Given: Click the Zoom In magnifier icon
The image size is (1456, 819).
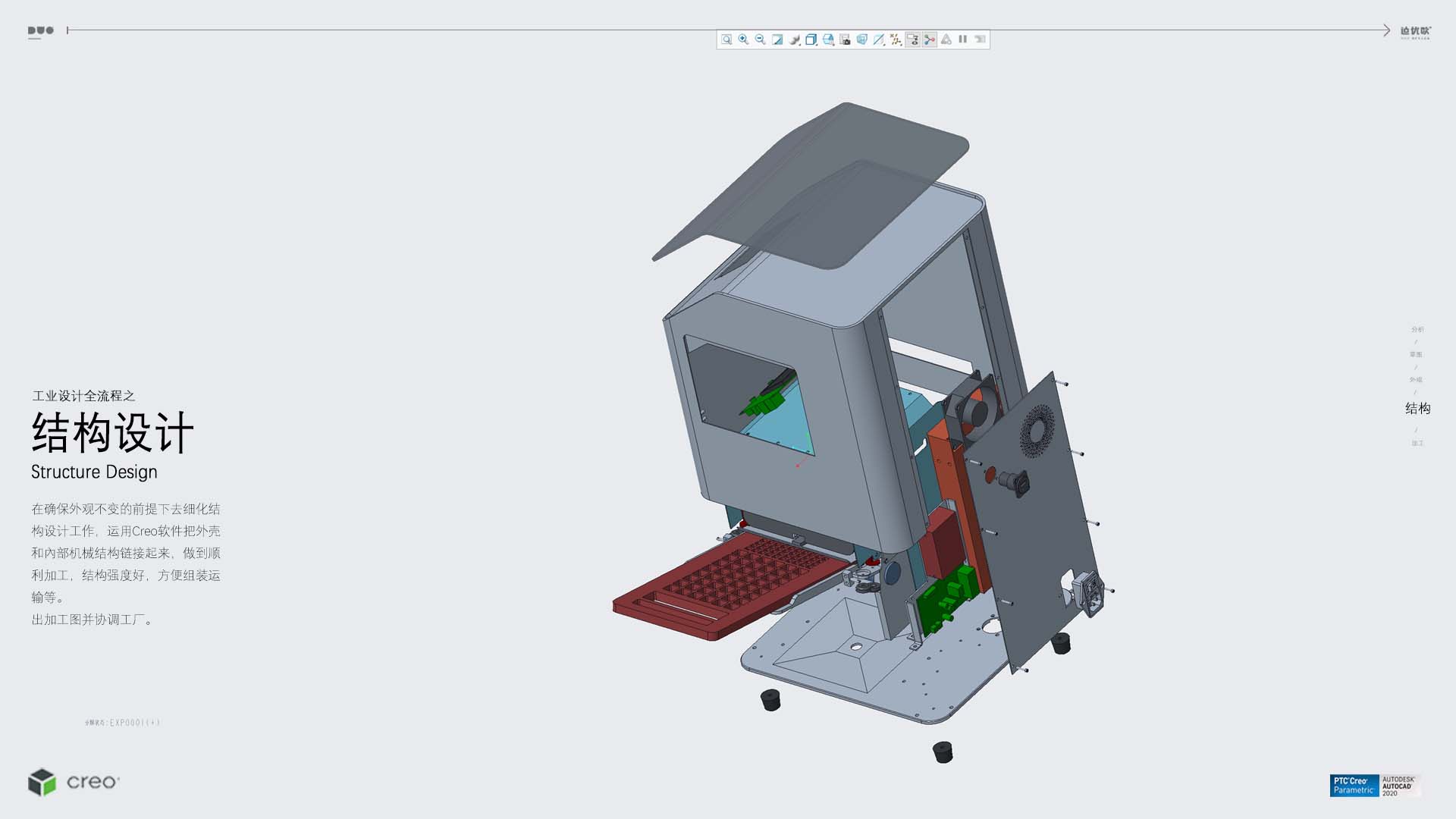Looking at the screenshot, I should pos(743,39).
